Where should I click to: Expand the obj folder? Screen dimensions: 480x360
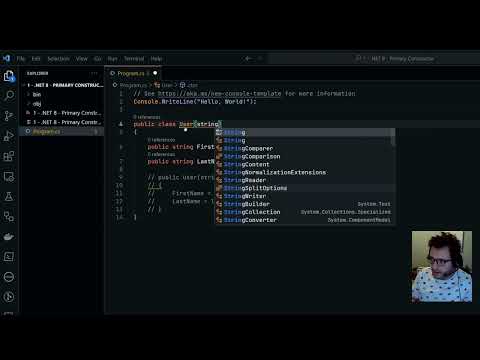63,104
